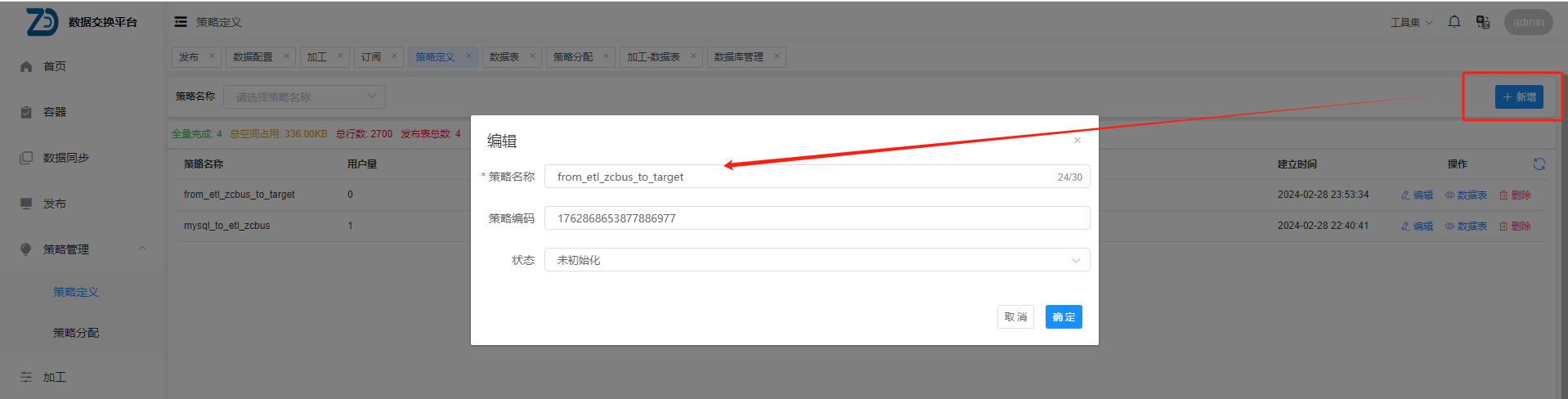Click the notification bell icon
Viewport: 1568px width, 399px height.
click(1454, 22)
